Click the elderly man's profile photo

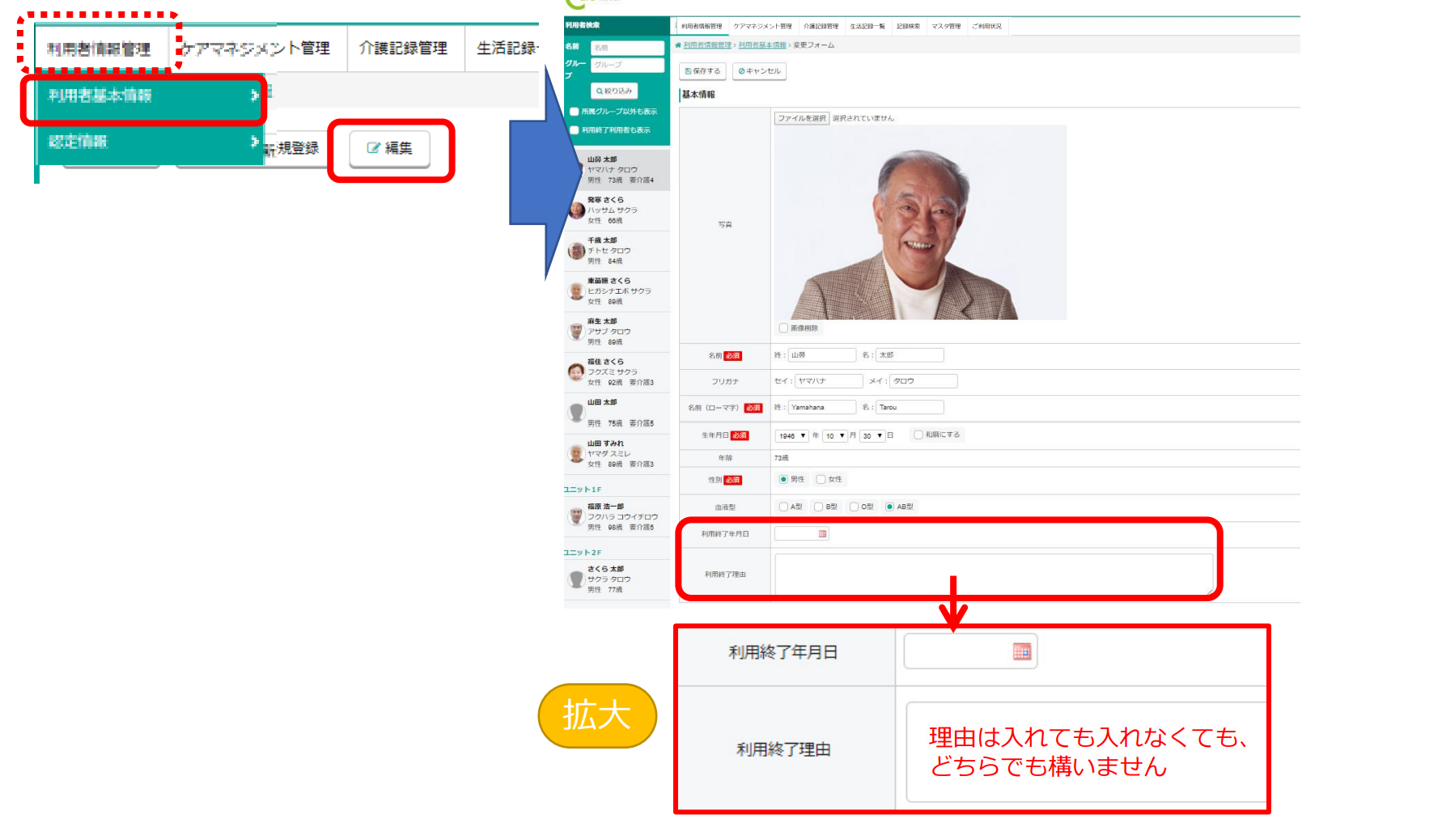click(x=920, y=223)
